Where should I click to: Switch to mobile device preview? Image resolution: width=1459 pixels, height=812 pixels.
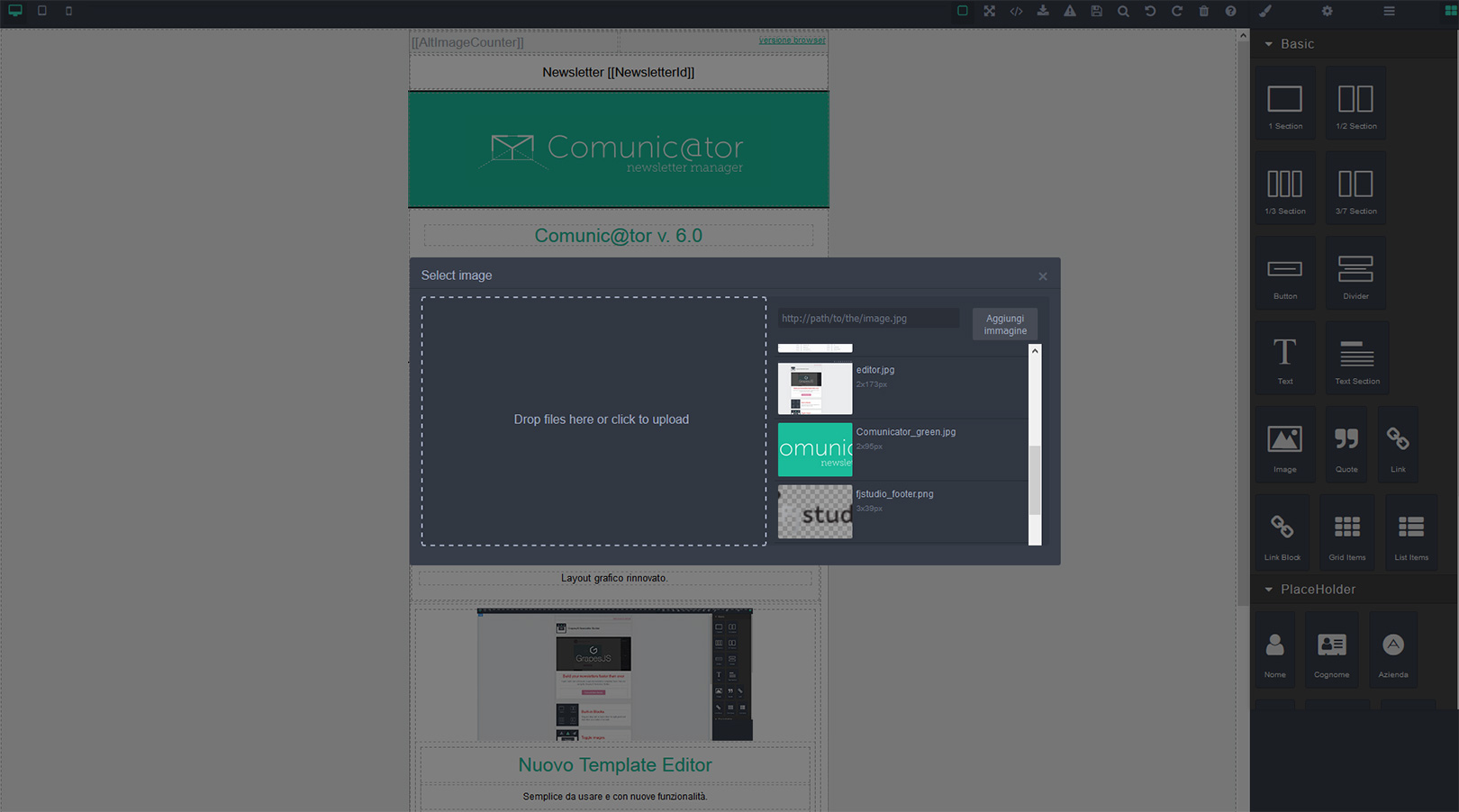click(x=68, y=11)
